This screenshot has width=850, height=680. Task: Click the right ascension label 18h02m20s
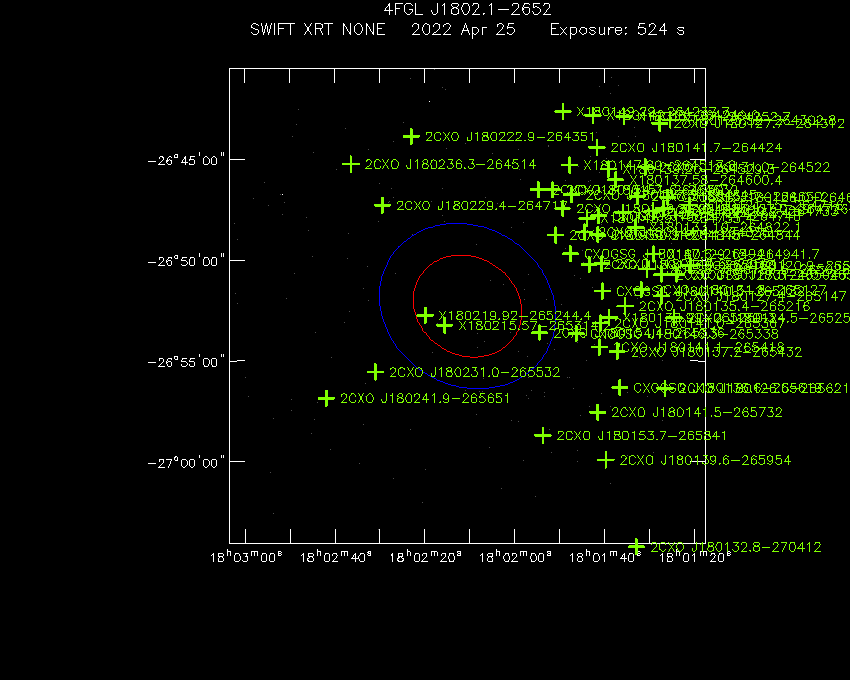click(x=425, y=557)
